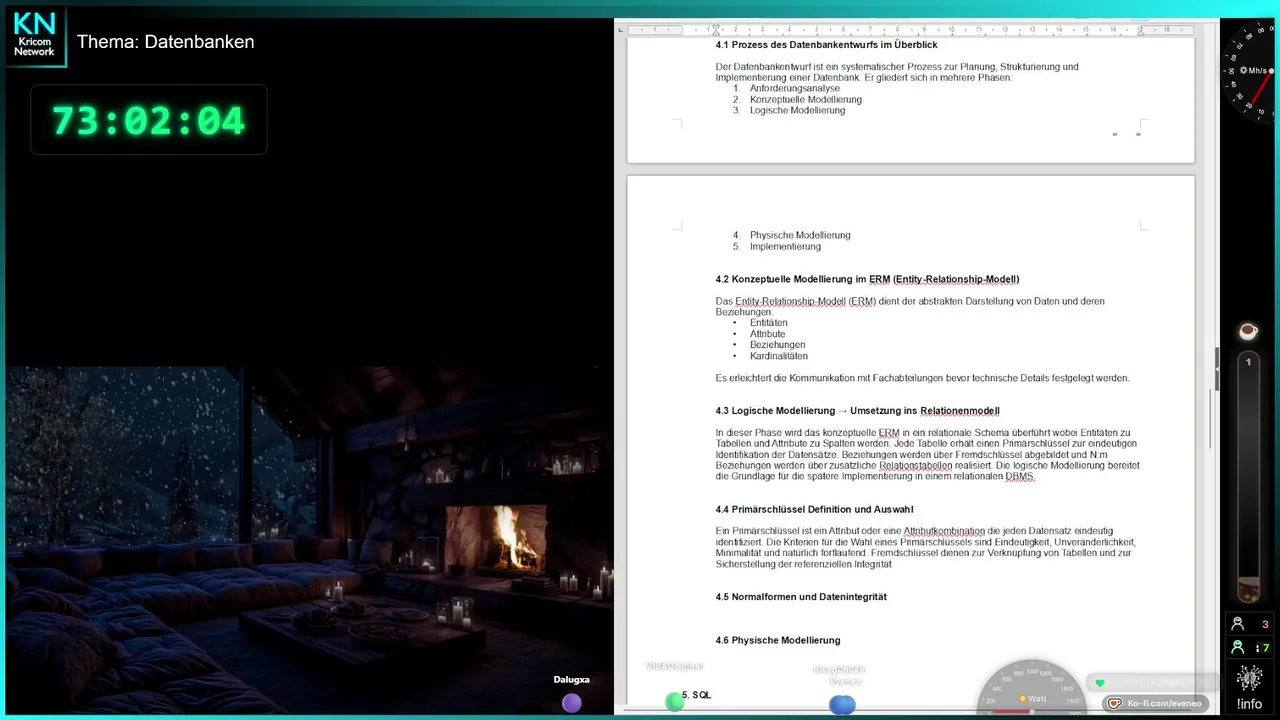Open the Ko-fi.com/eveneo link

pos(1157,703)
